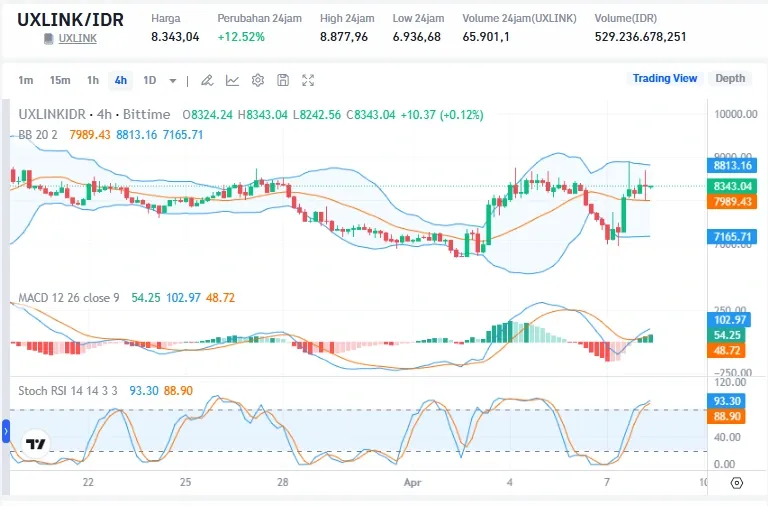
Task: Click the 7 date on time axis
Action: pos(607,482)
